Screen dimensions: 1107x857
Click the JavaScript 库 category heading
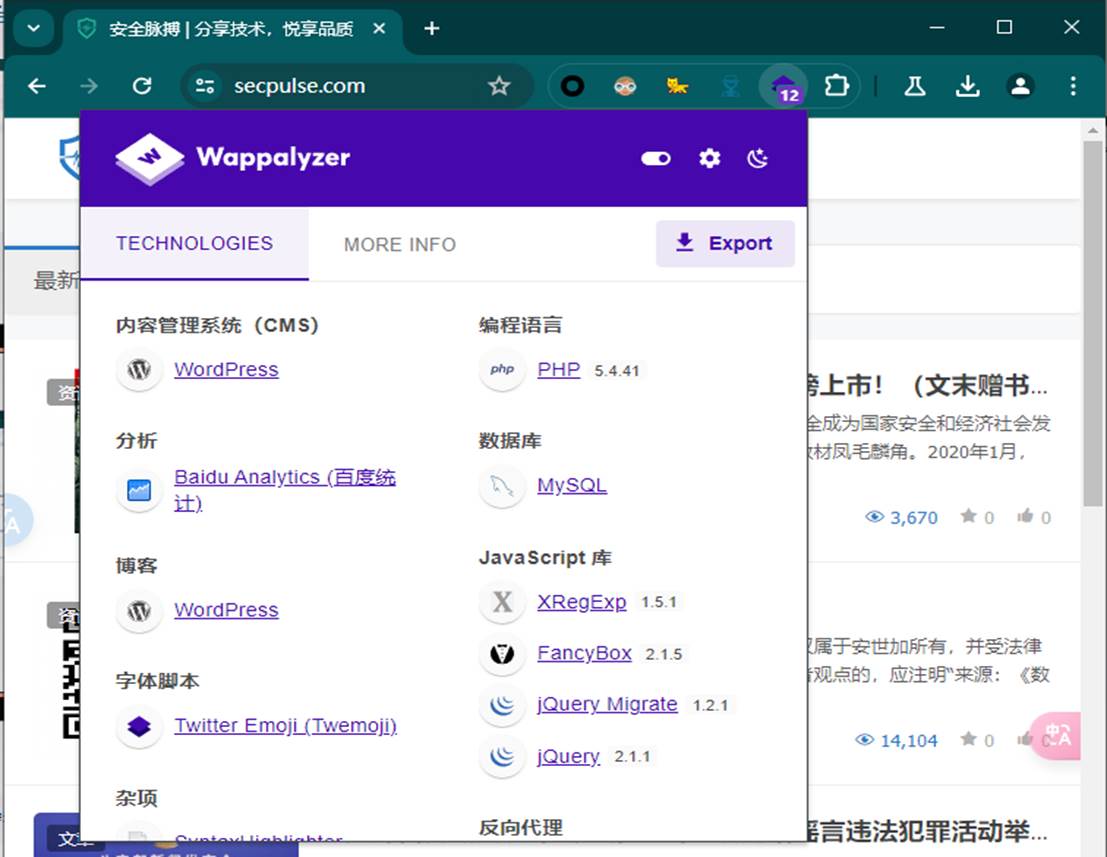point(545,558)
